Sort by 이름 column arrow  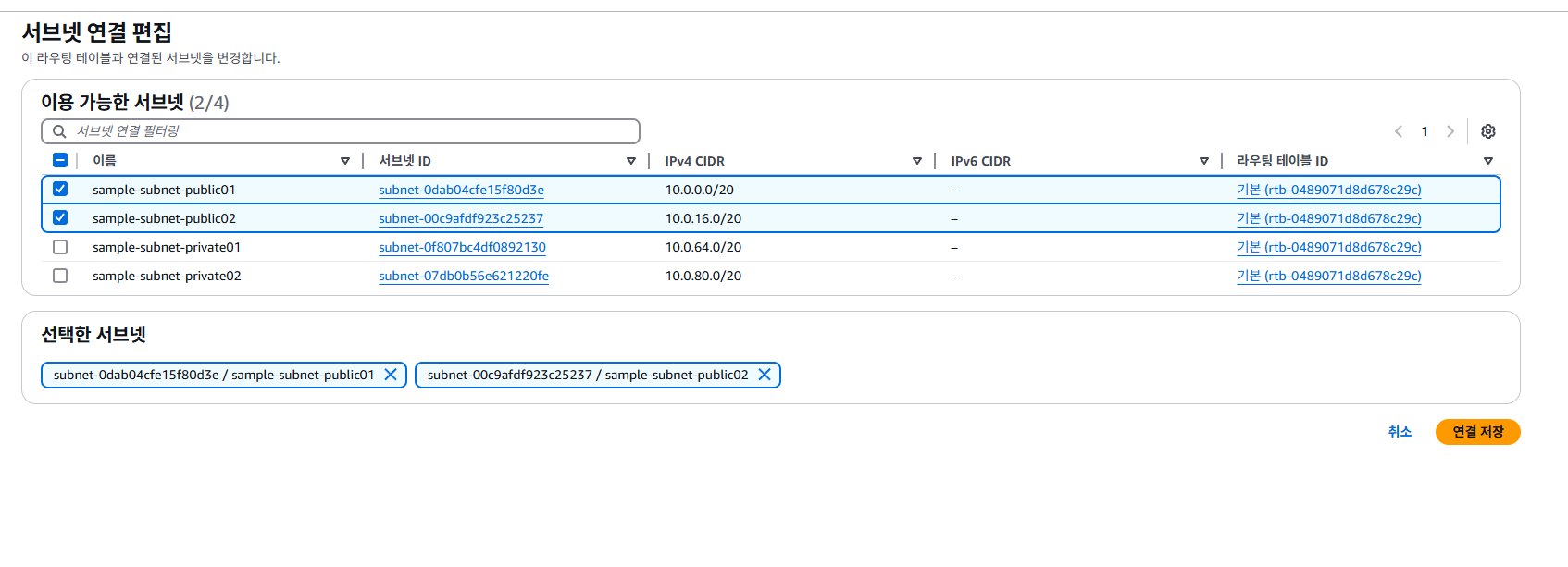[x=345, y=161]
